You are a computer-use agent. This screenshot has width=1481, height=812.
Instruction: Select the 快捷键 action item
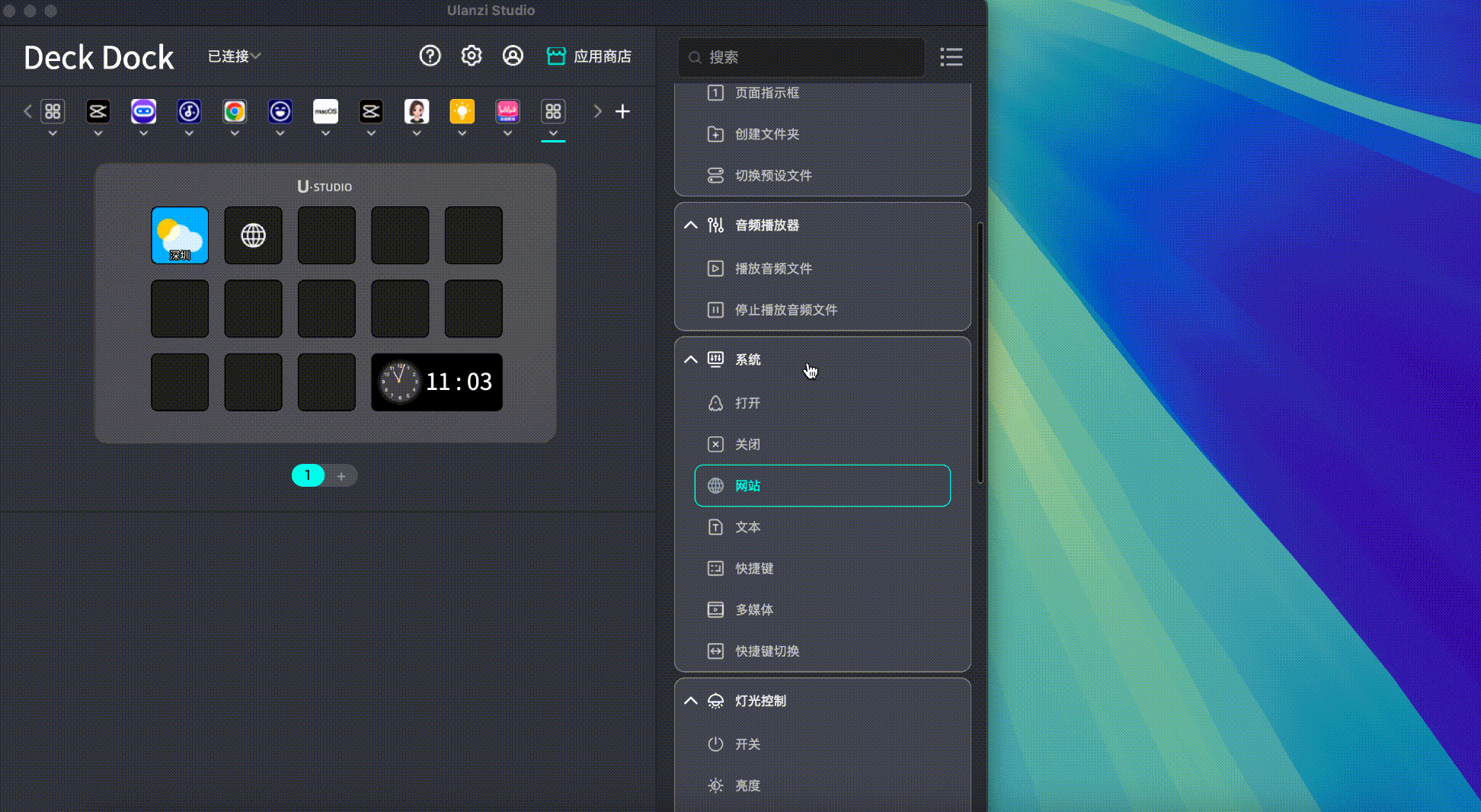point(753,568)
